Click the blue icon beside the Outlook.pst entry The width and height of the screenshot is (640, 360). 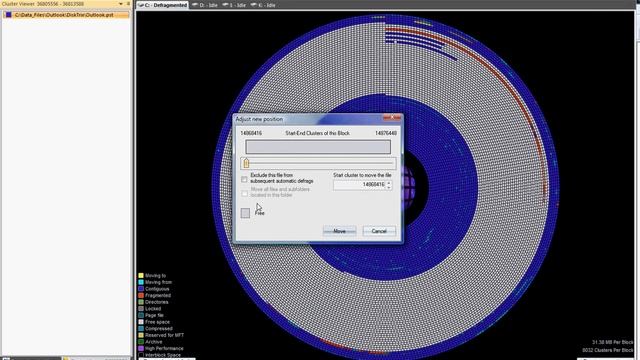pyautogui.click(x=8, y=15)
